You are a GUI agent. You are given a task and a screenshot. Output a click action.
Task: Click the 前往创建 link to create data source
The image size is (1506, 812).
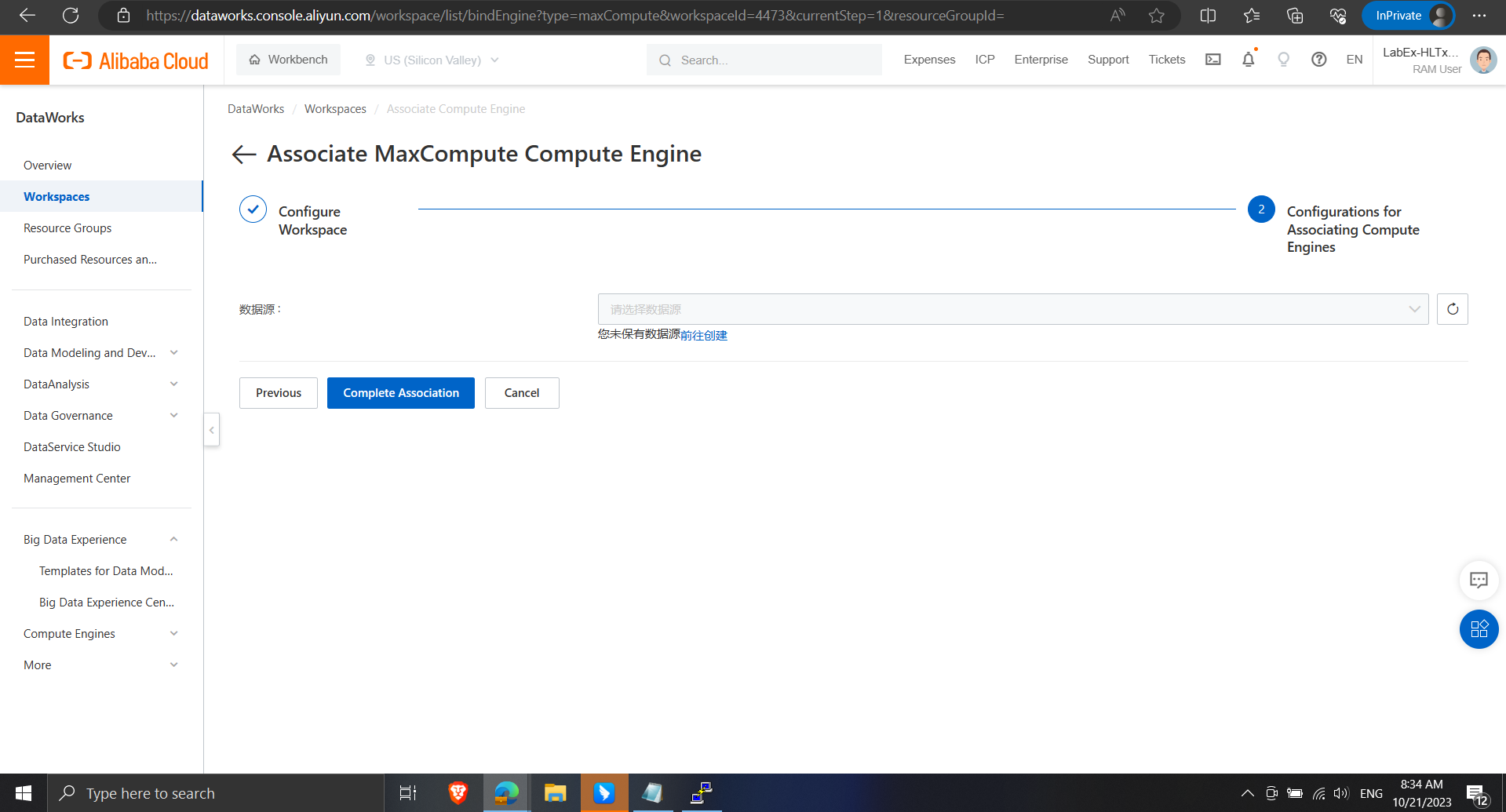[704, 335]
